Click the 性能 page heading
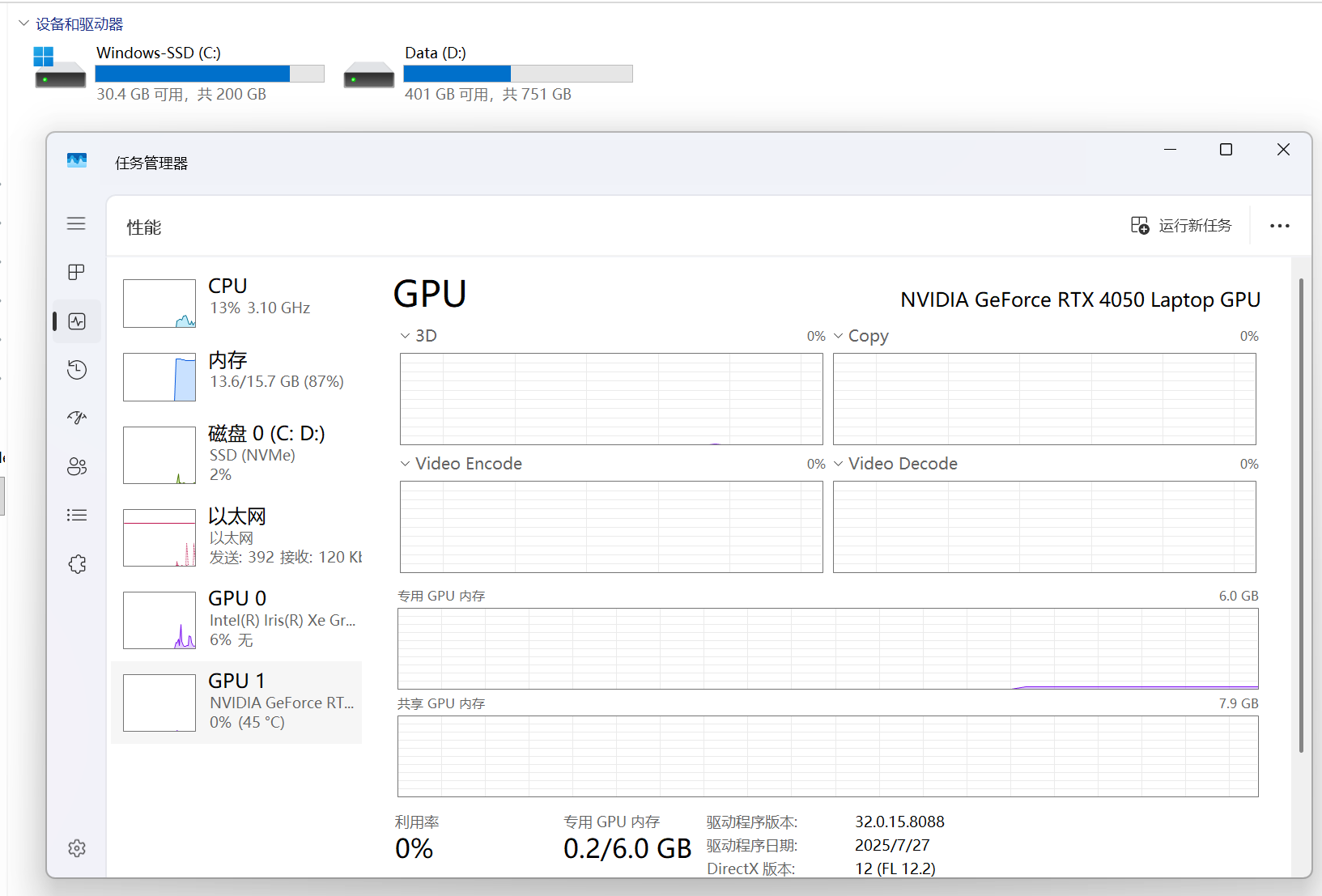Viewport: 1322px width, 896px height. coord(144,227)
